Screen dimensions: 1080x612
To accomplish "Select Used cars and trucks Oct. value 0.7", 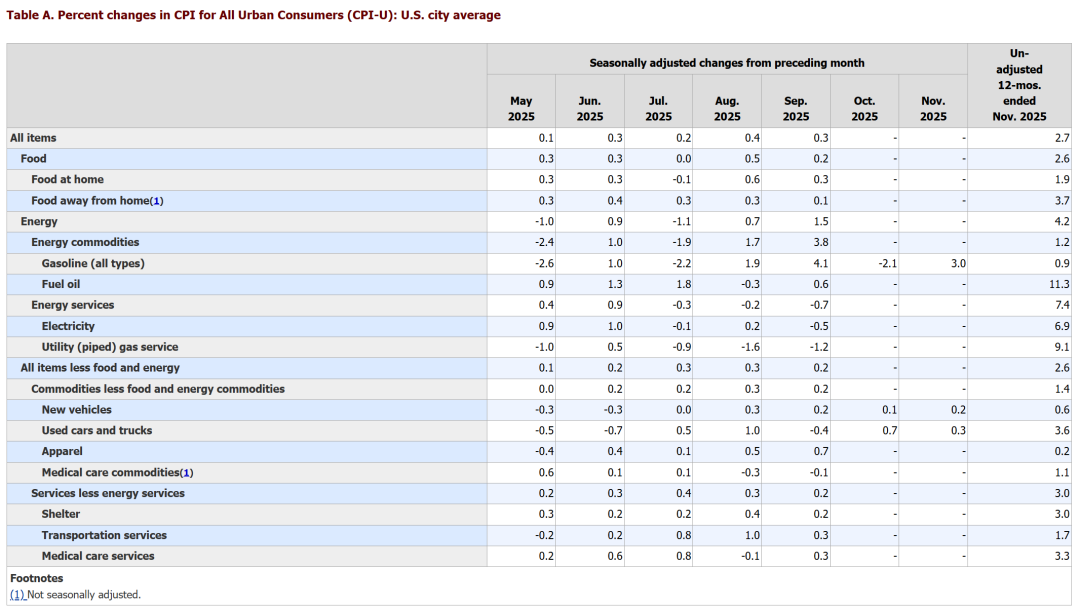I will coord(889,431).
